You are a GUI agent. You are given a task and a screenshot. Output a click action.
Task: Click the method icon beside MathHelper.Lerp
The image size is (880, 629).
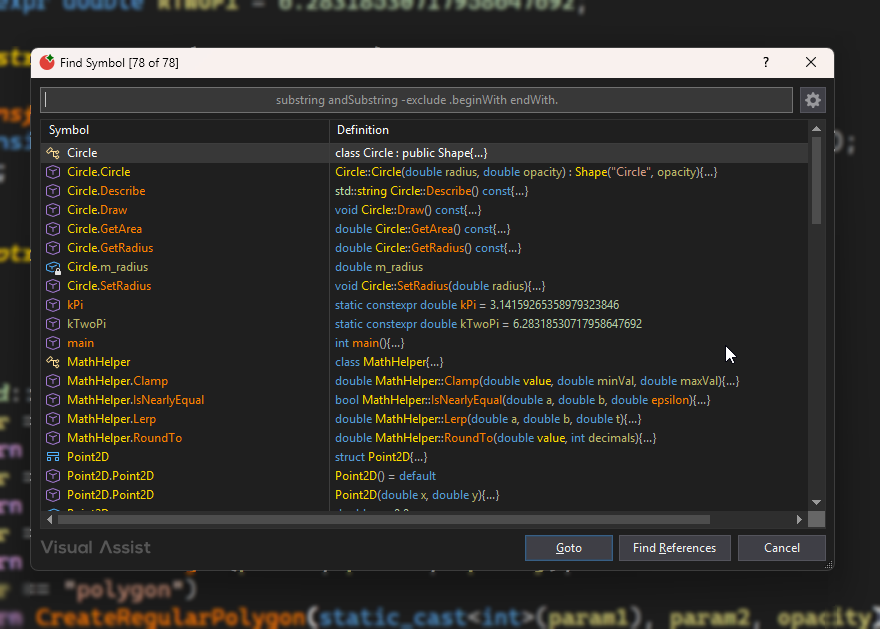53,419
